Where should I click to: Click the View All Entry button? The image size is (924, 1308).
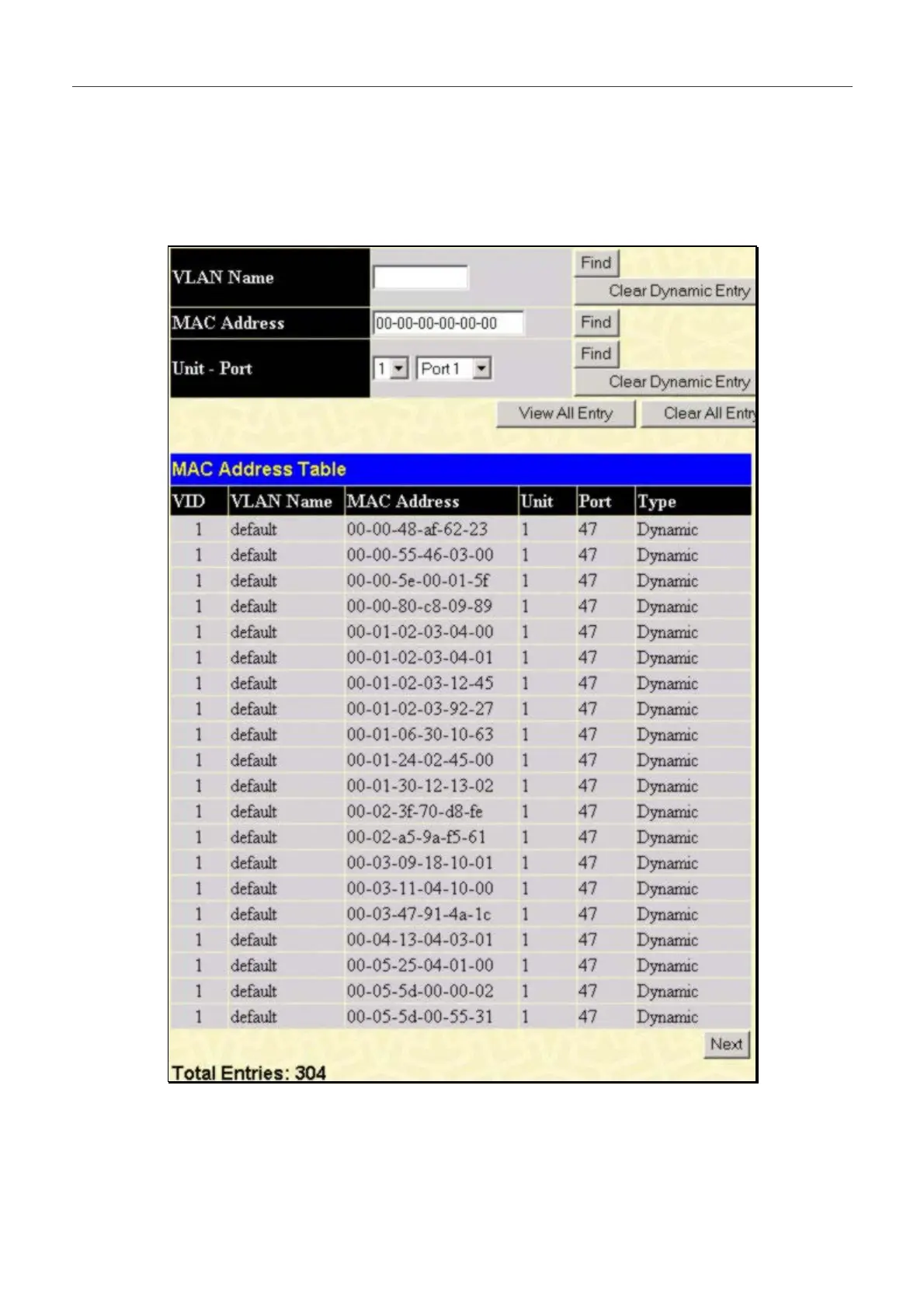tap(566, 414)
